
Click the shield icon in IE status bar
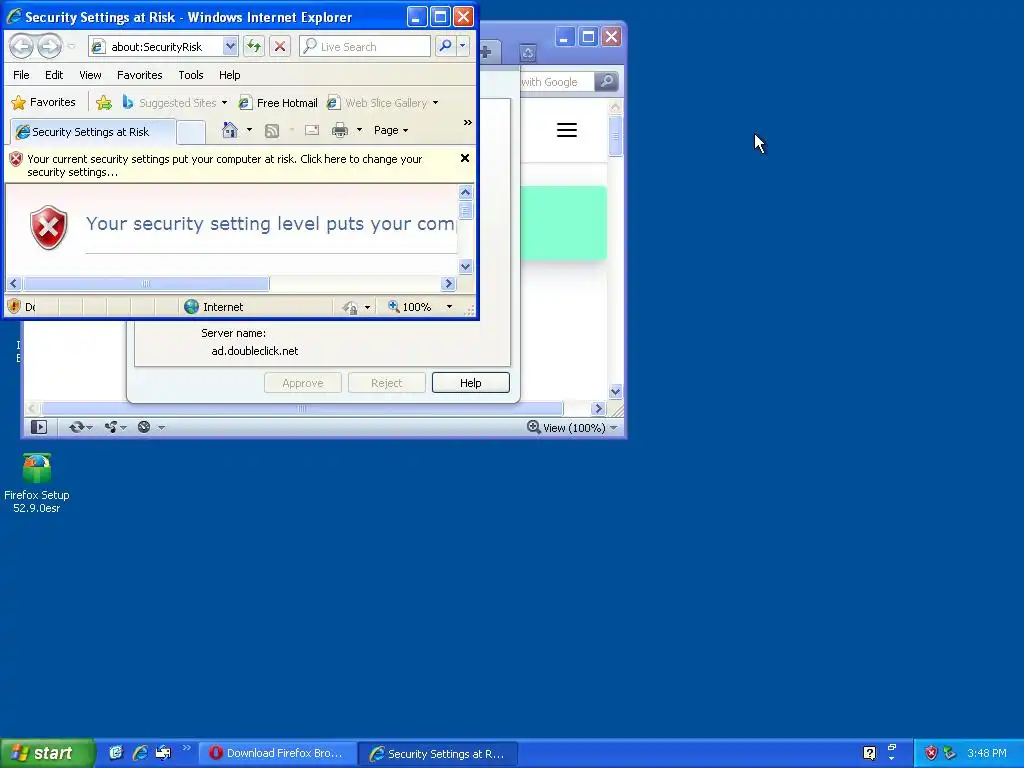(x=14, y=306)
